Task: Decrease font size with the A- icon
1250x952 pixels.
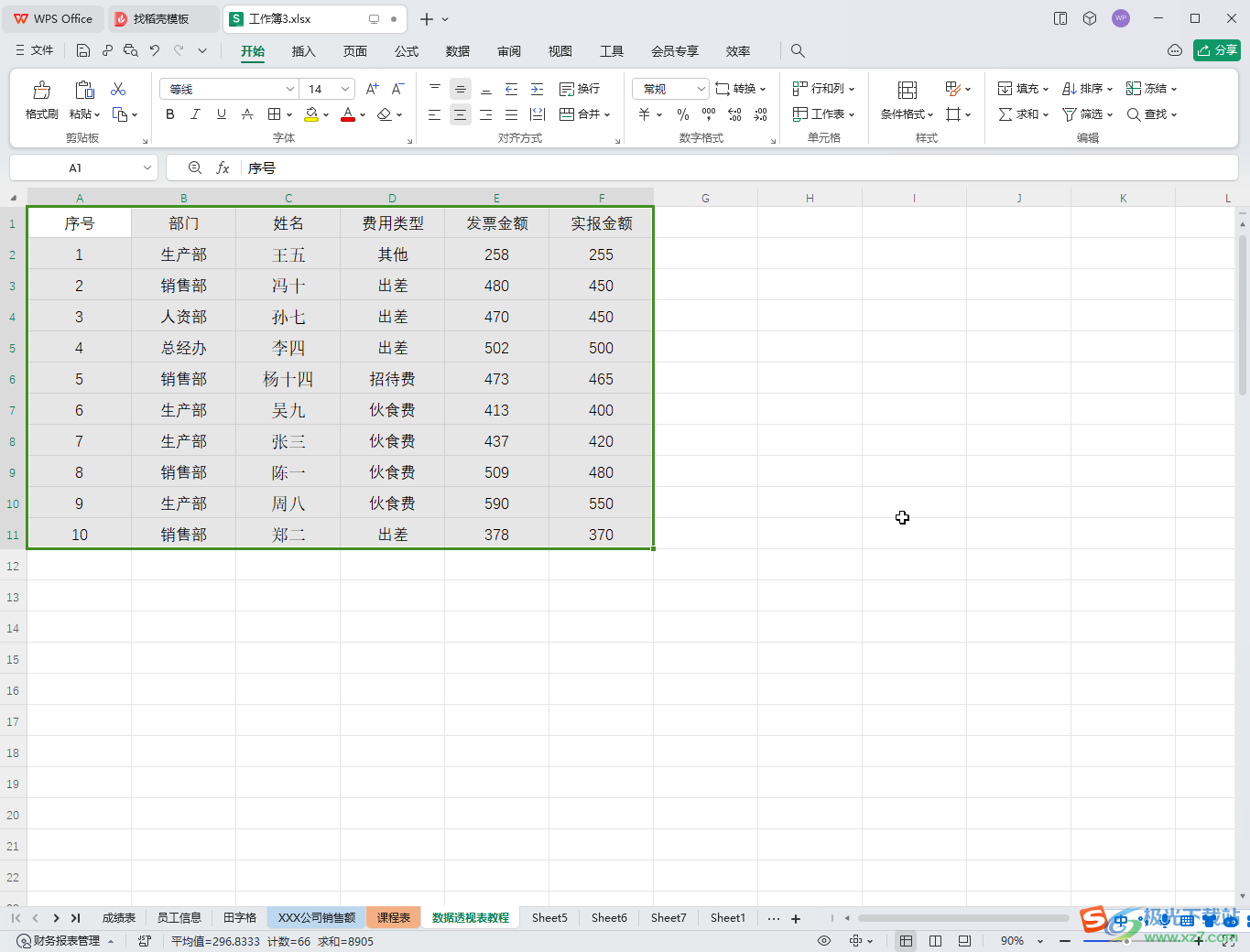Action: coord(397,89)
